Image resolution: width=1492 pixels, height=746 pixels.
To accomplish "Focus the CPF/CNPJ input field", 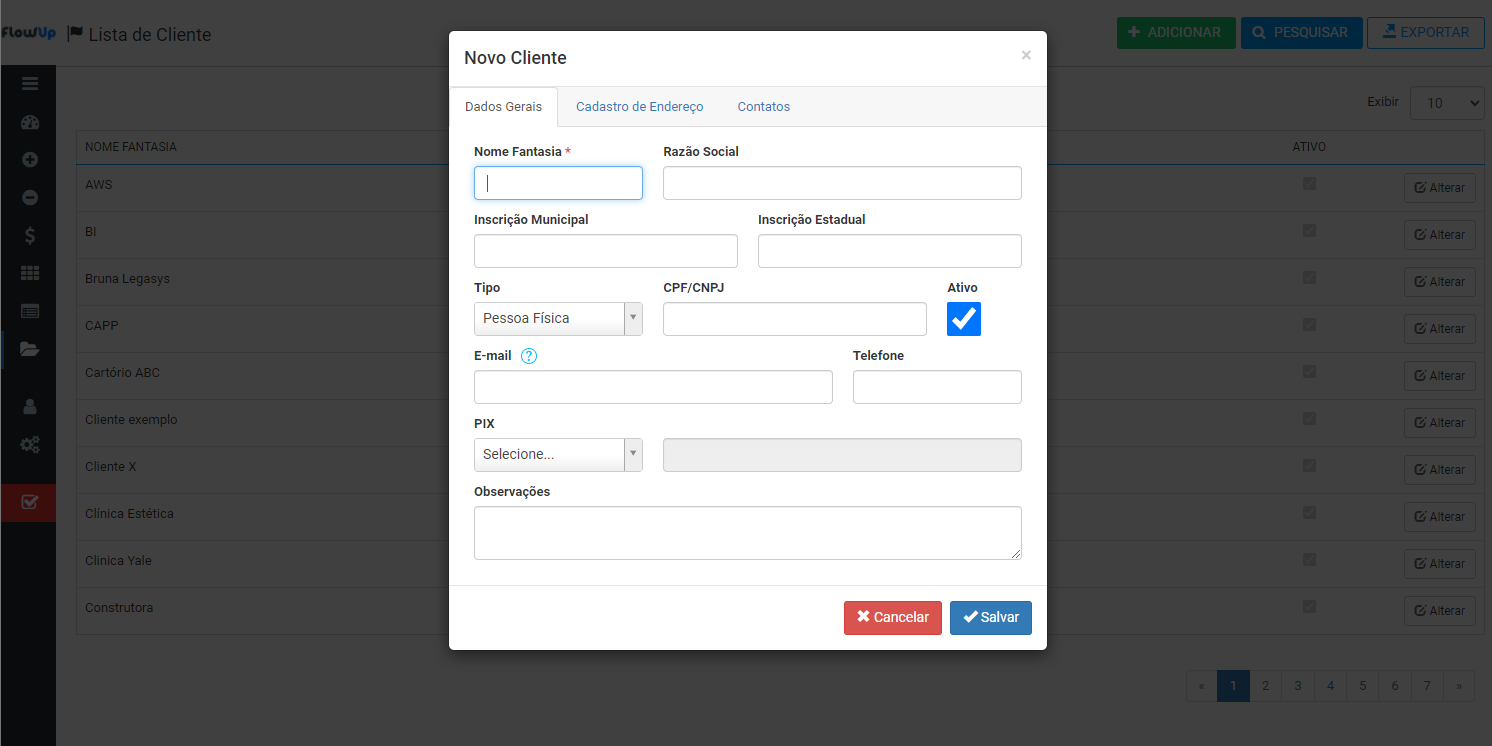I will tap(795, 319).
